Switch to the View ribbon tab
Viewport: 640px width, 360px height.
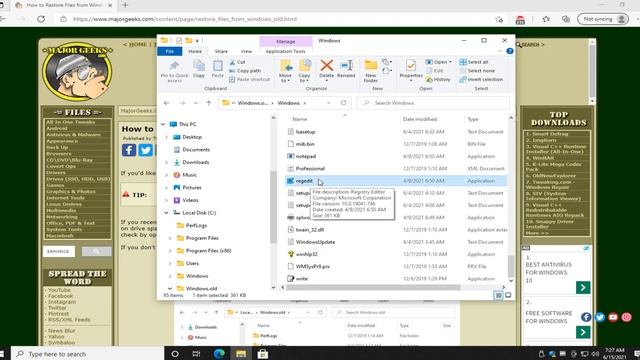tap(246, 51)
